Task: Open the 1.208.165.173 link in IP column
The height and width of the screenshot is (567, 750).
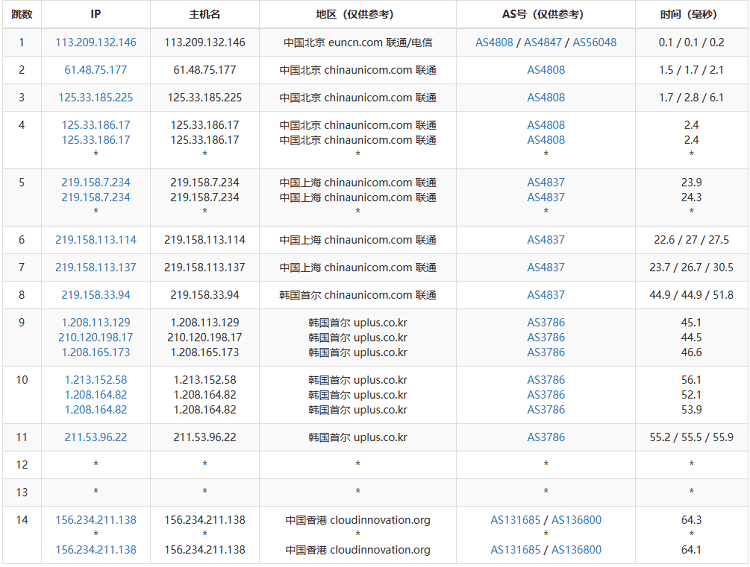Action: [96, 352]
